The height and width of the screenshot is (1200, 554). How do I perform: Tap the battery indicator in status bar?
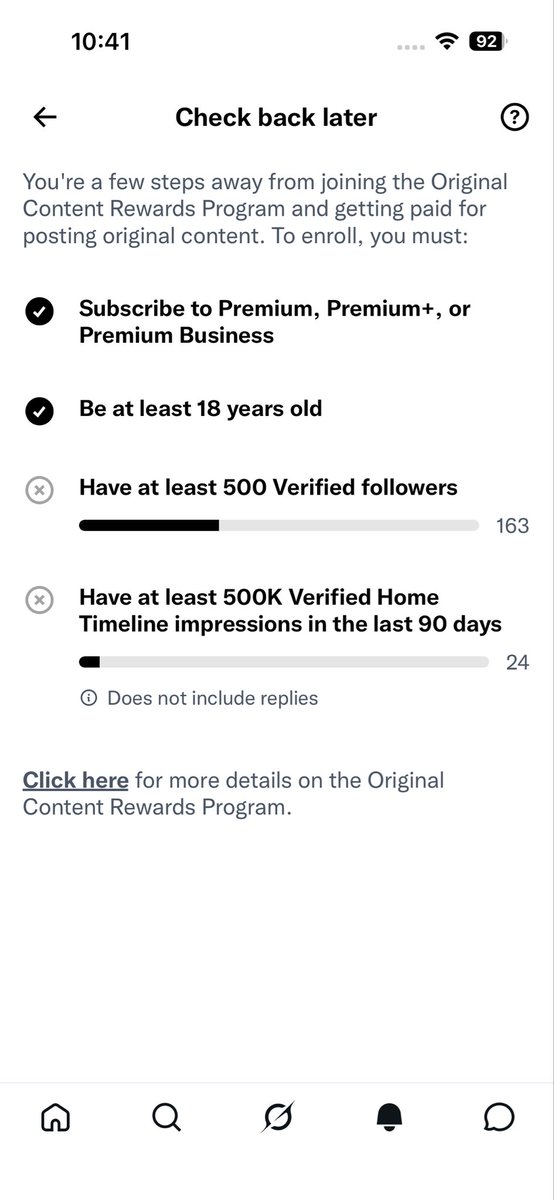click(488, 42)
